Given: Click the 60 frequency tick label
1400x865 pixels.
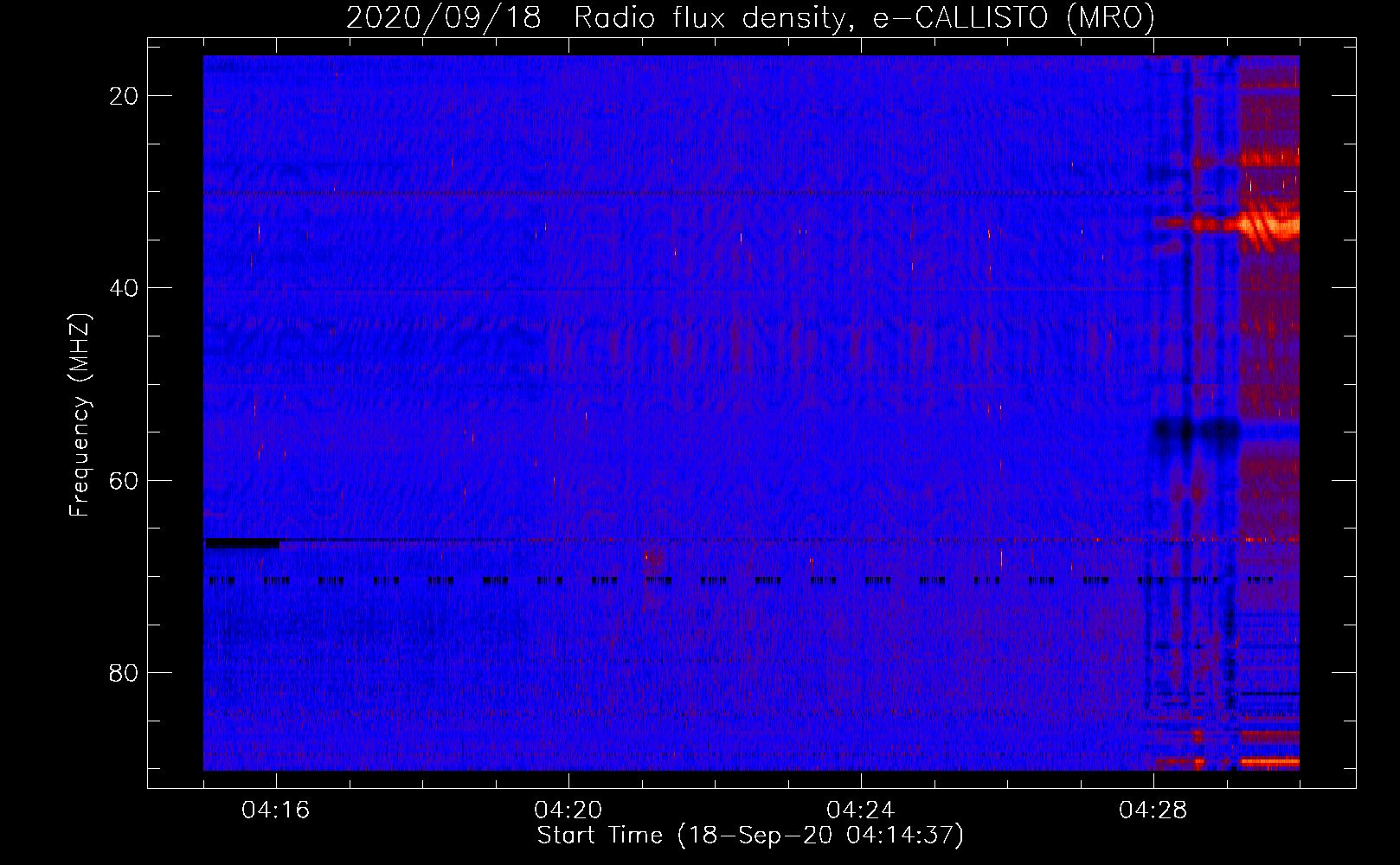Looking at the screenshot, I should [x=125, y=480].
